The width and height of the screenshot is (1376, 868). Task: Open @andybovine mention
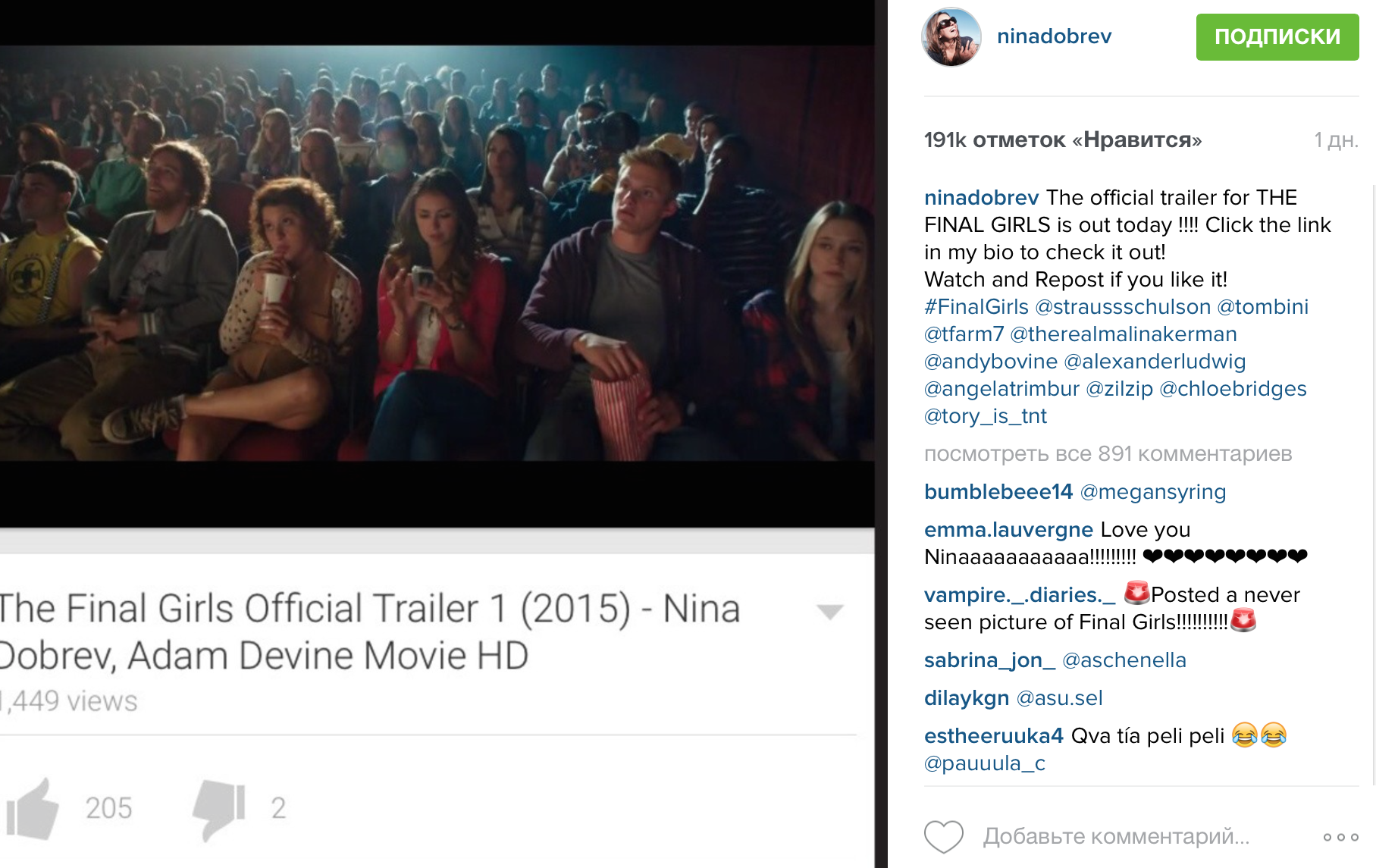click(991, 362)
